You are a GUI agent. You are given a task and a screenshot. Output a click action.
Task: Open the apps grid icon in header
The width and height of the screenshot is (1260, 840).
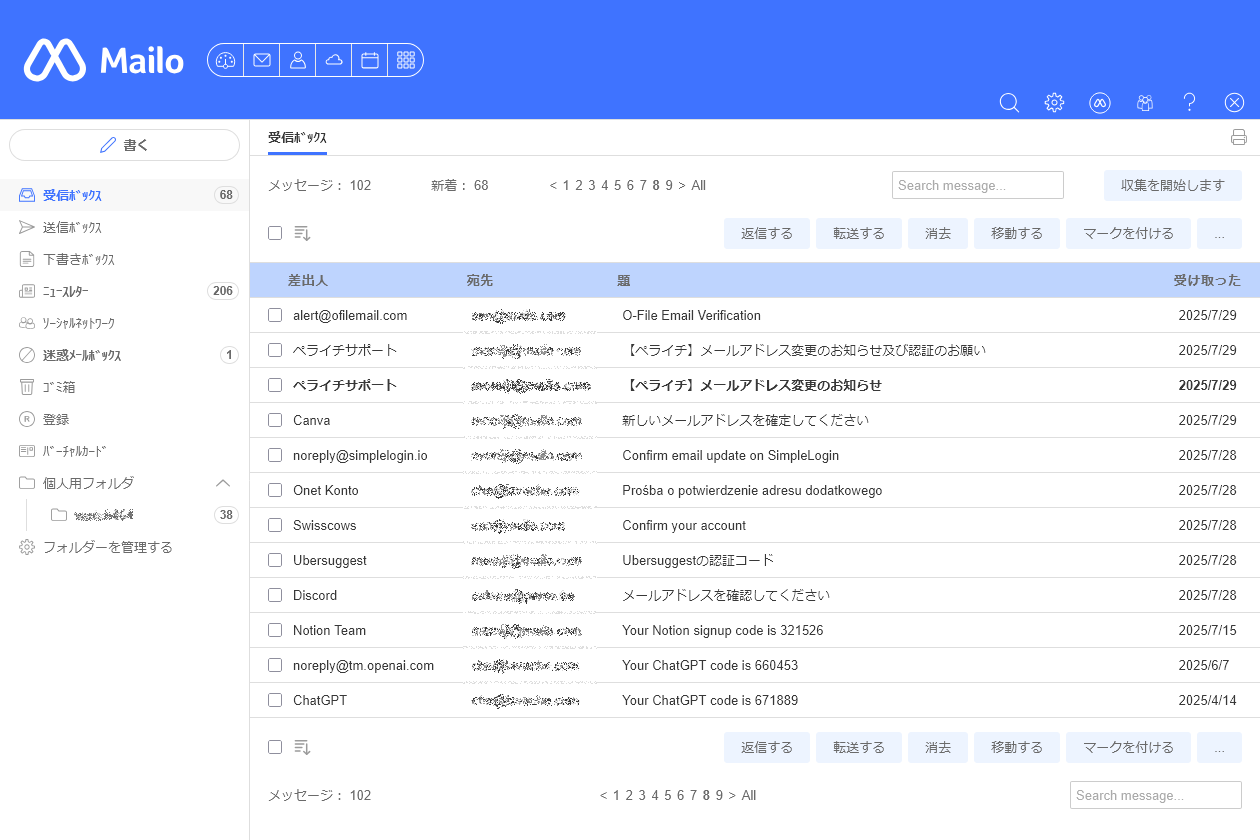406,60
